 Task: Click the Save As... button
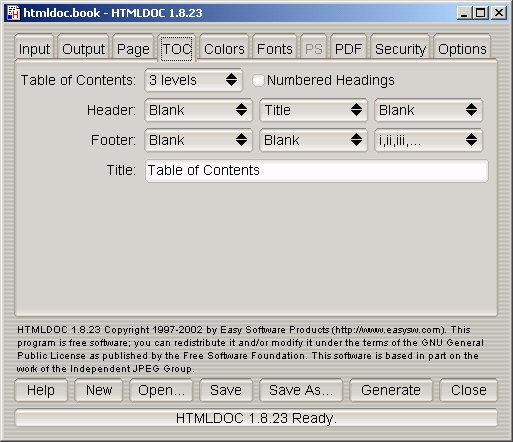coord(301,390)
